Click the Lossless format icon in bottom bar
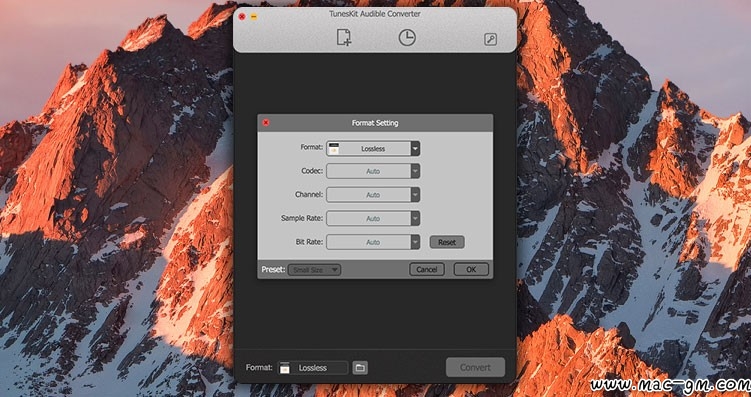Screen dimensions: 751x397 [285, 368]
